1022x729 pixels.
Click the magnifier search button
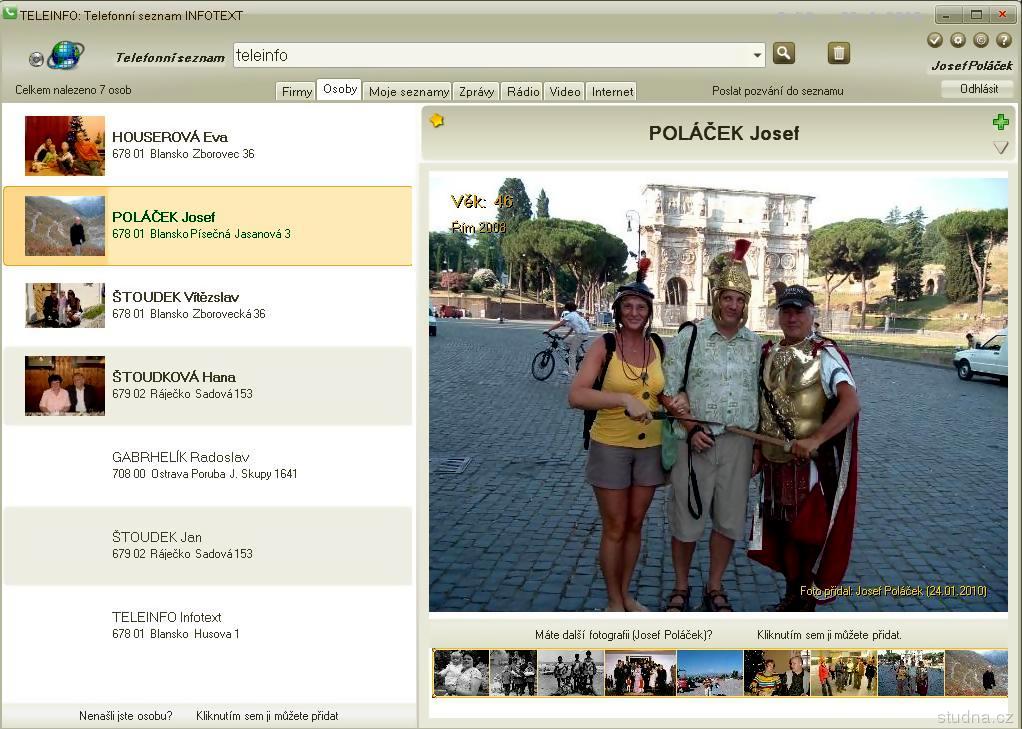point(783,53)
